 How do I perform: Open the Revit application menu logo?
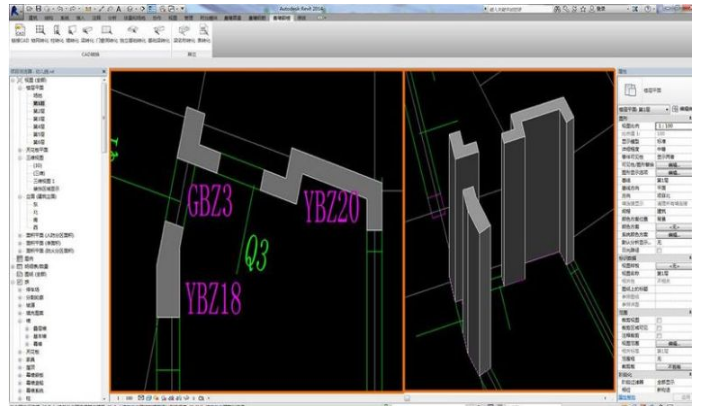pos(17,11)
